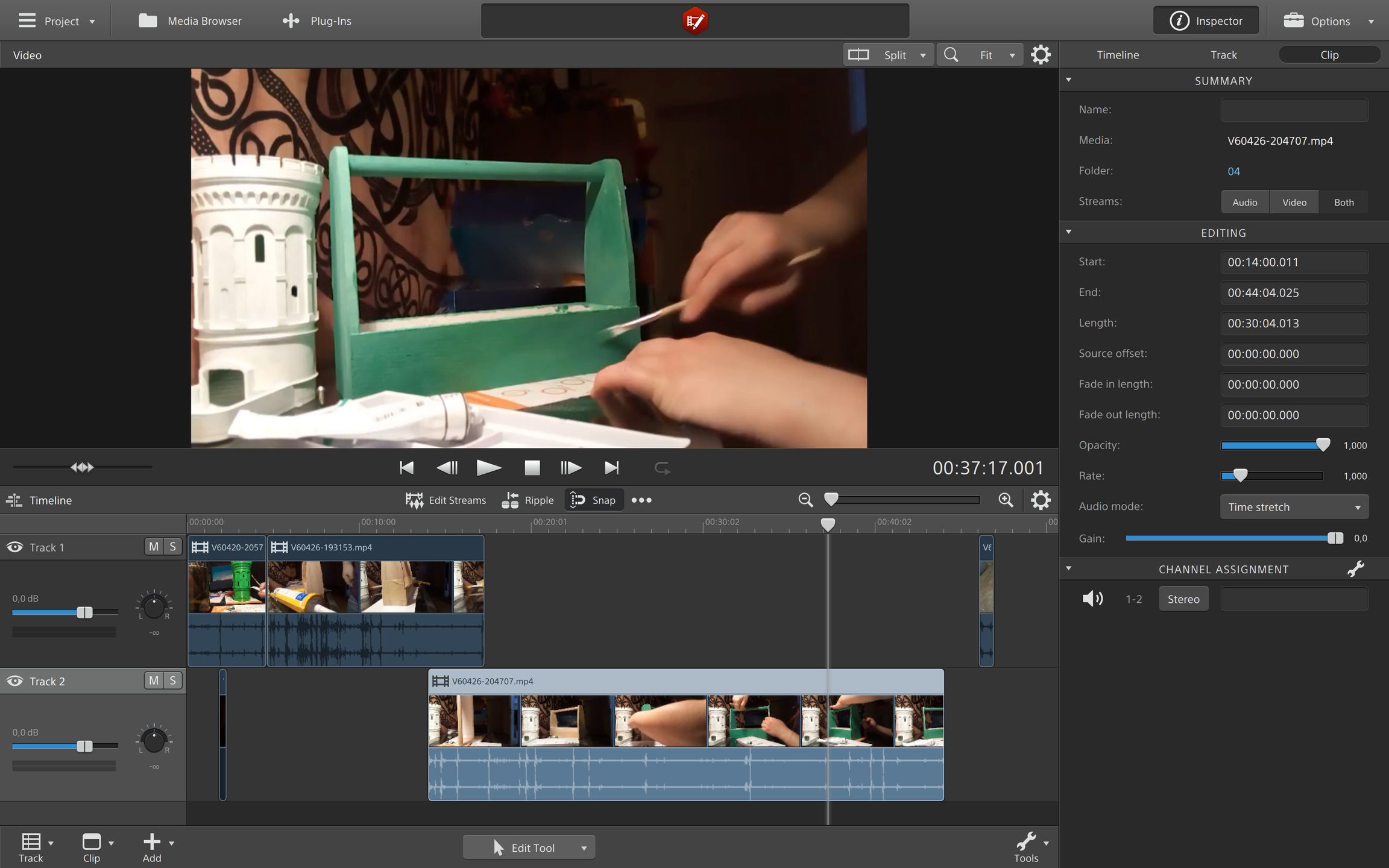
Task: Click the Opacity slider handle
Action: pyautogui.click(x=1323, y=445)
